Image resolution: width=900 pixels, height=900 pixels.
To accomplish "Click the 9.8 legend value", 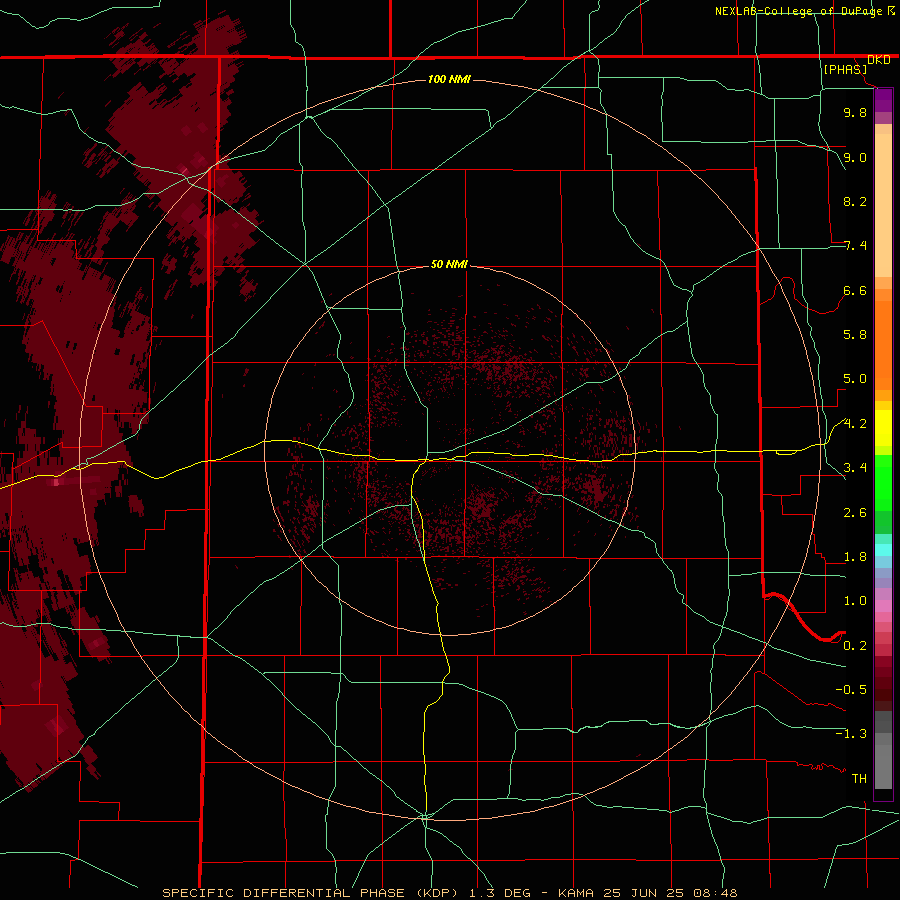I will pyautogui.click(x=855, y=112).
